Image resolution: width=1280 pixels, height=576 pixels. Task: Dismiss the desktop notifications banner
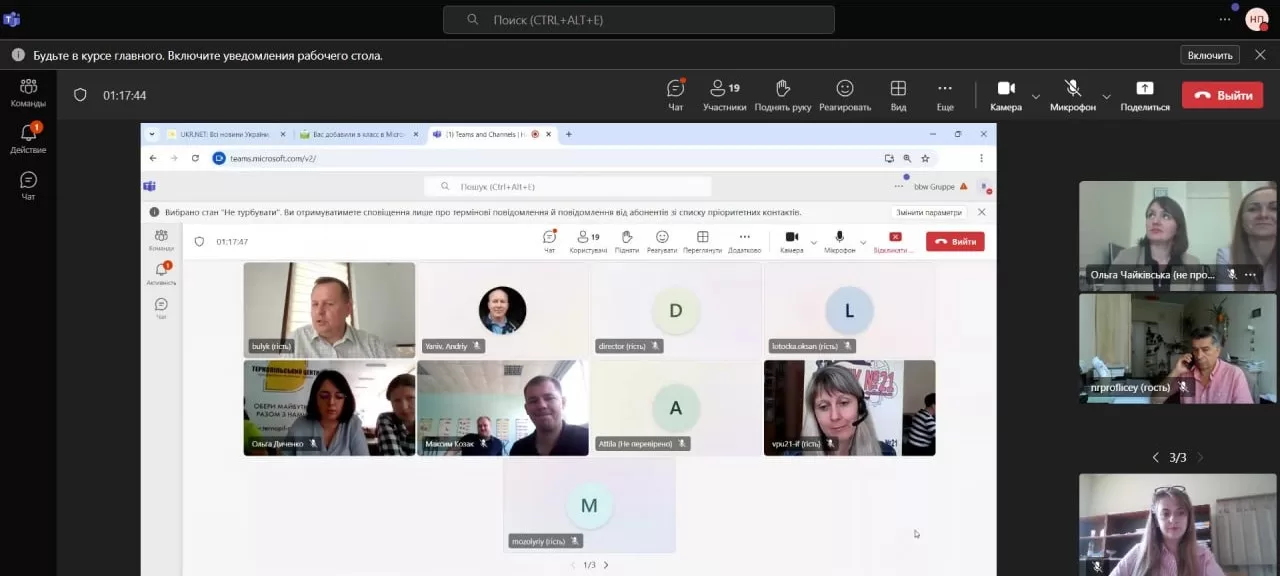1260,55
